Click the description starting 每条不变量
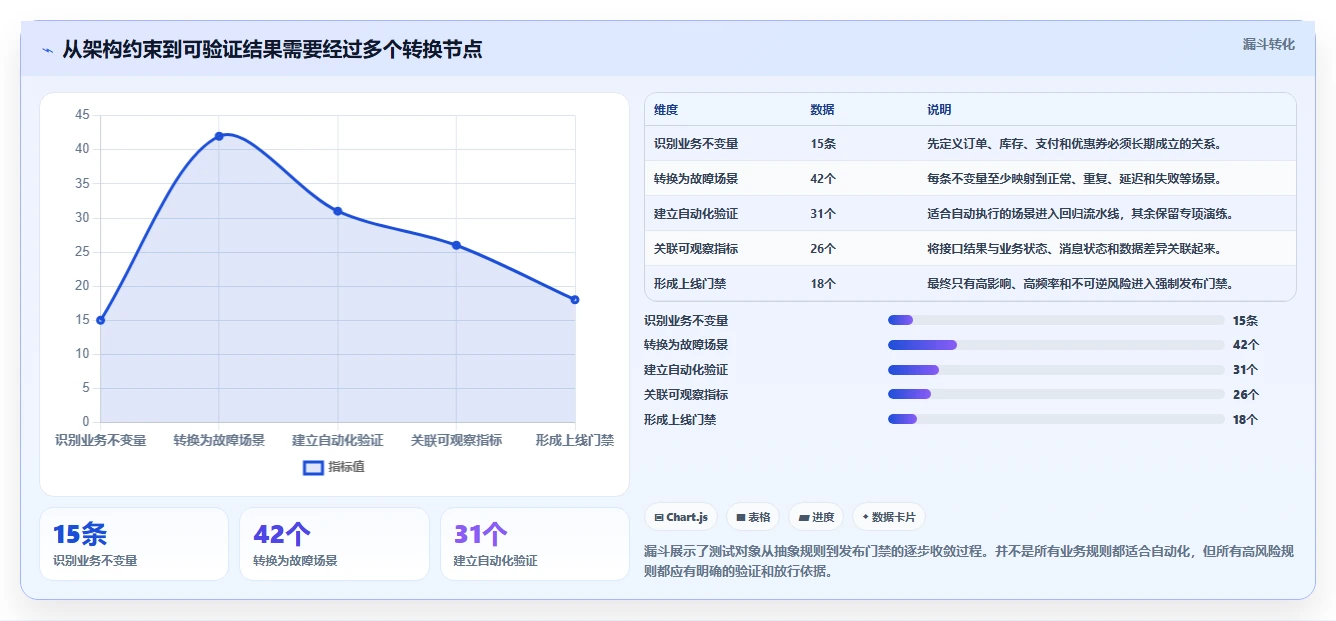The image size is (1336, 621). 1075,179
